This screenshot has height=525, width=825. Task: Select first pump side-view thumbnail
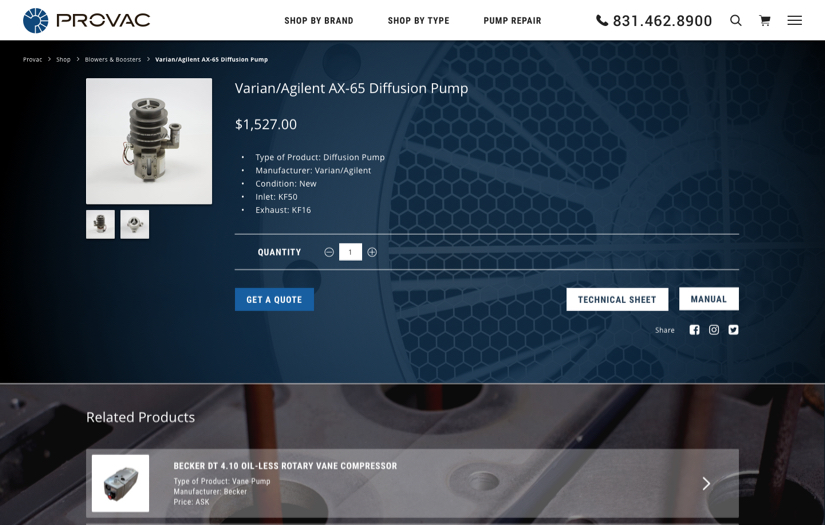pyautogui.click(x=100, y=224)
